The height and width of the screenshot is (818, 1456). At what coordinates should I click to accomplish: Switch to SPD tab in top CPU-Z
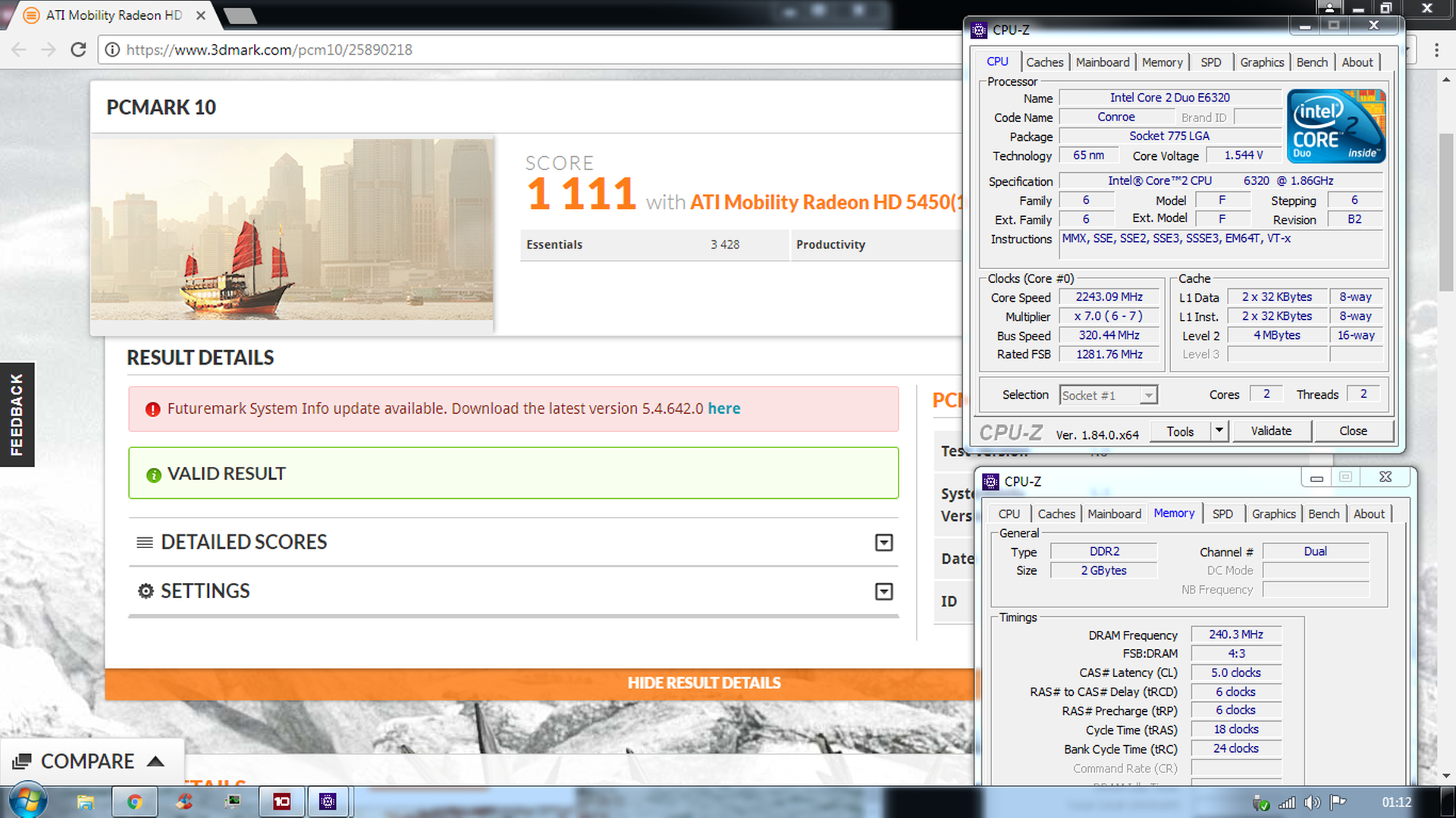coord(1211,62)
